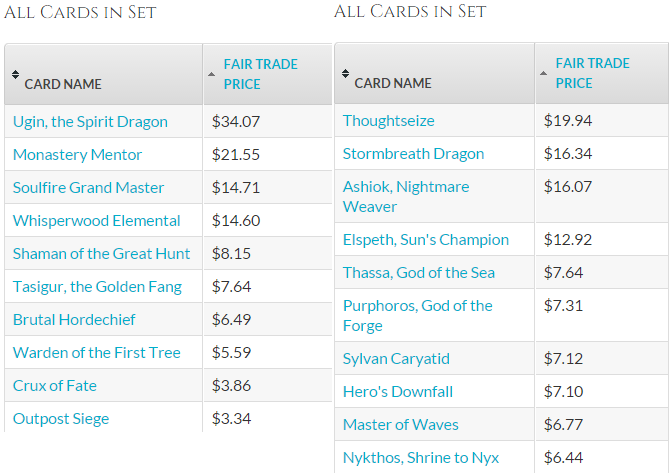Click sort arrows beside right Card Name header
The width and height of the screenshot is (669, 473).
click(x=345, y=74)
